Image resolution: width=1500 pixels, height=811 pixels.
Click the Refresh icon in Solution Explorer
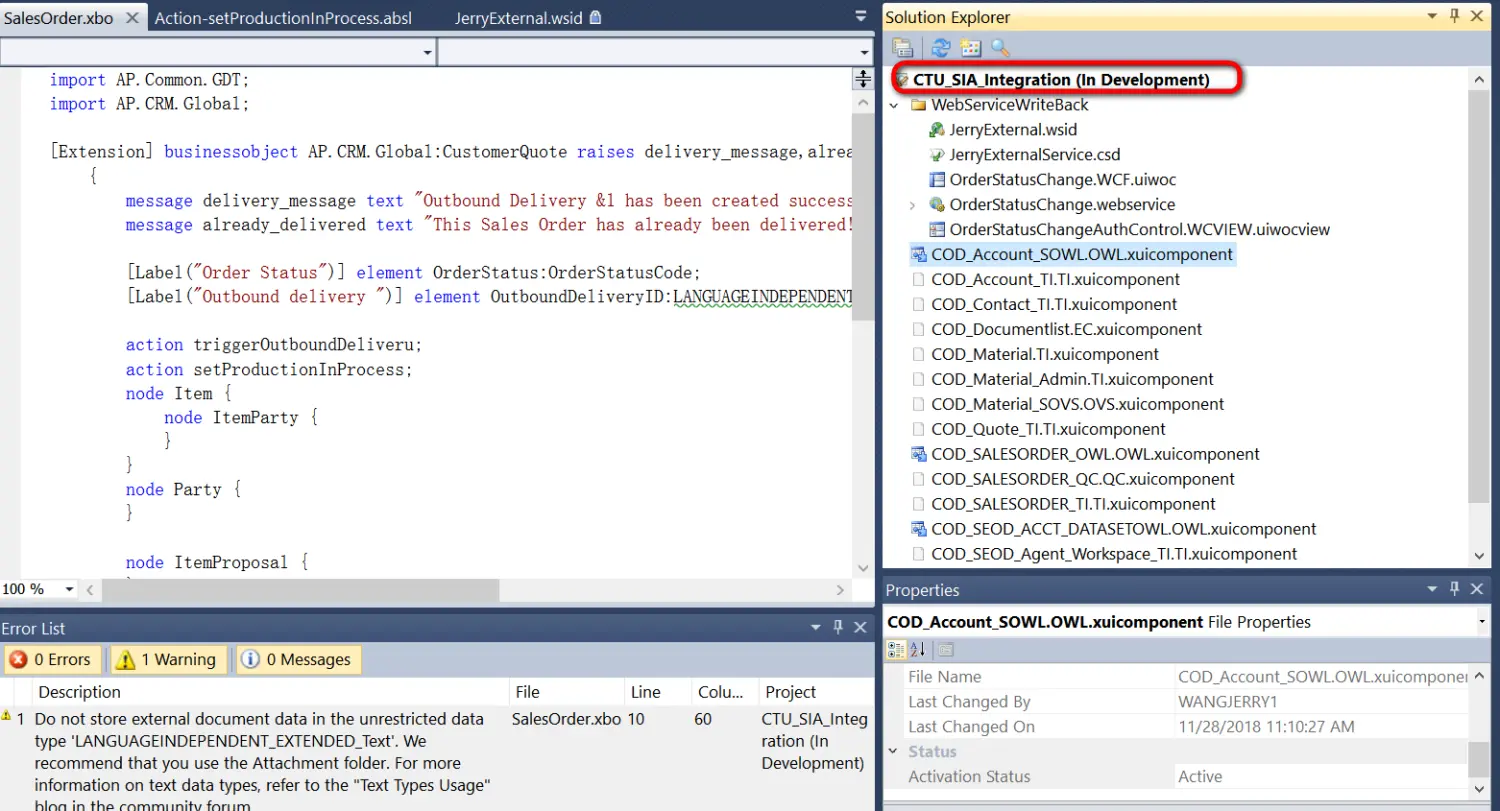pyautogui.click(x=941, y=47)
